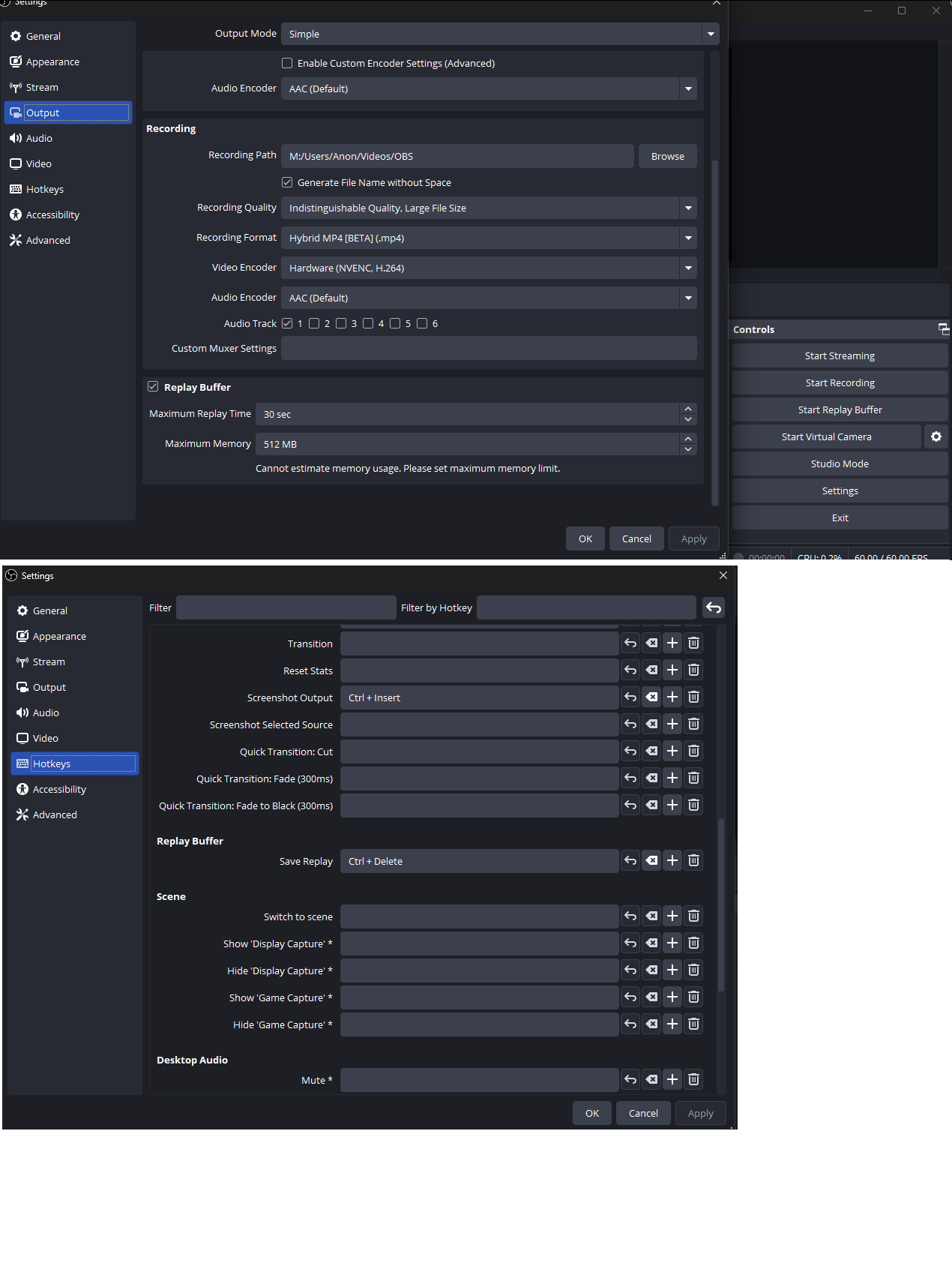Delete the Fade to Black hotkey binding
Viewport: 952px width, 1275px height.
pyautogui.click(x=693, y=805)
